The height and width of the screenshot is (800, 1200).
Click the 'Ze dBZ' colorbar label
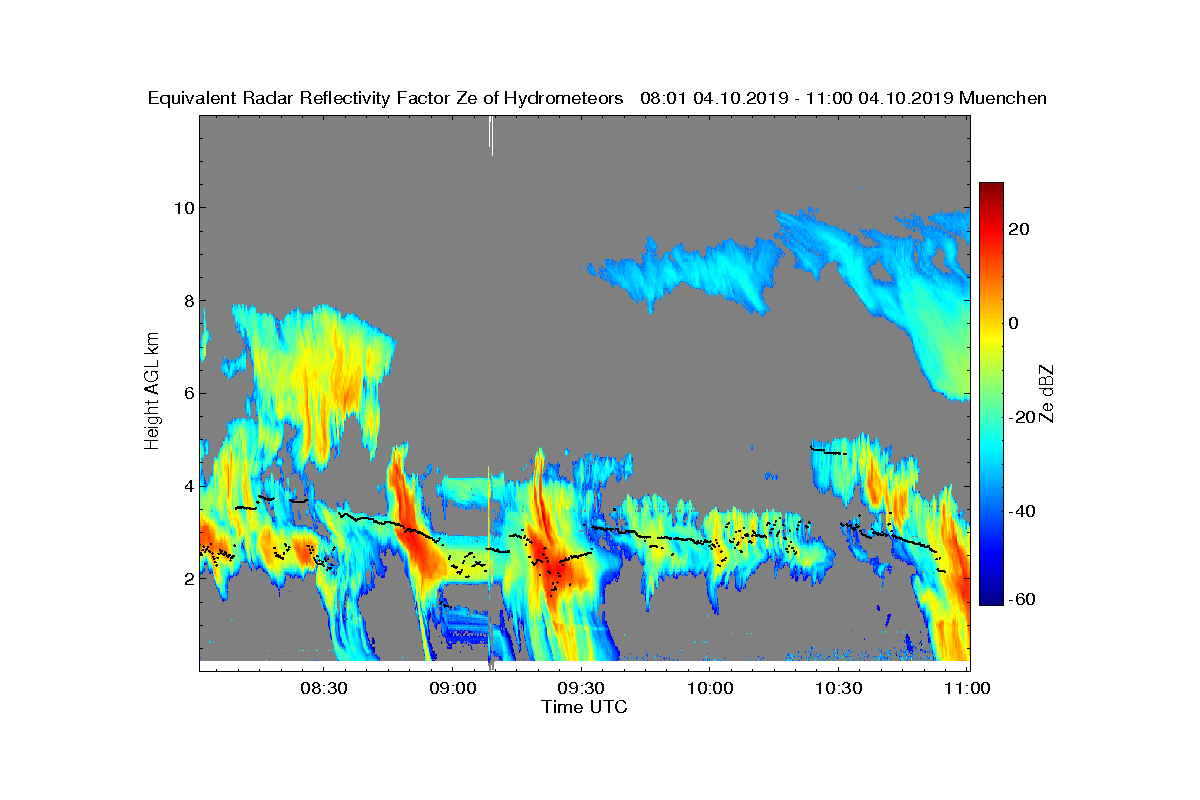[x=1047, y=393]
